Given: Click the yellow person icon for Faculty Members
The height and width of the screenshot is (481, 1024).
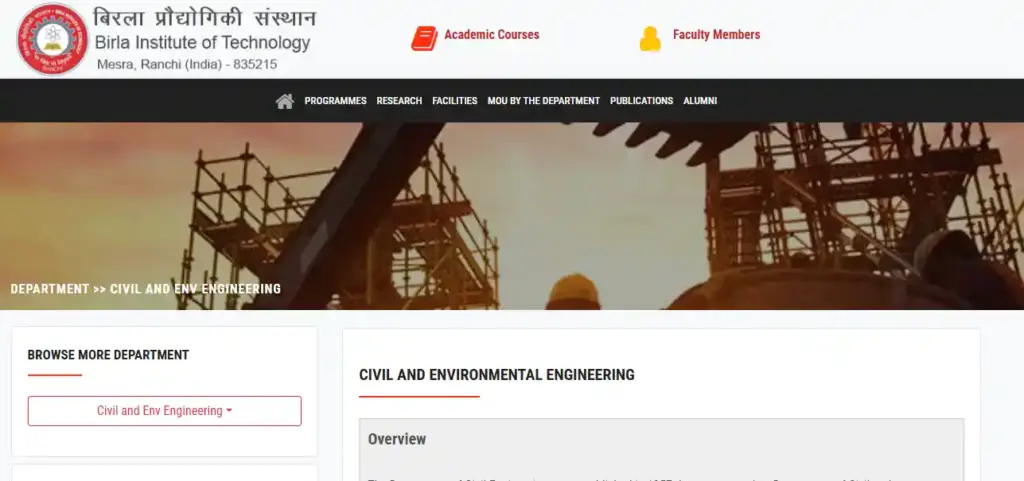Looking at the screenshot, I should click(650, 39).
